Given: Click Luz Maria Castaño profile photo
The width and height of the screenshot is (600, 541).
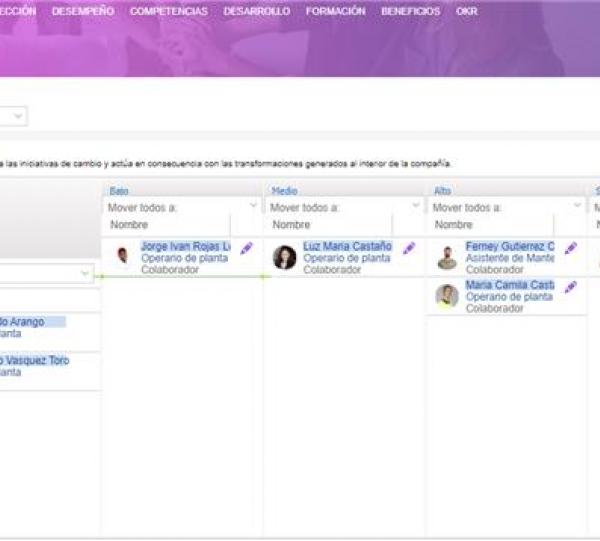Looking at the screenshot, I should (285, 257).
